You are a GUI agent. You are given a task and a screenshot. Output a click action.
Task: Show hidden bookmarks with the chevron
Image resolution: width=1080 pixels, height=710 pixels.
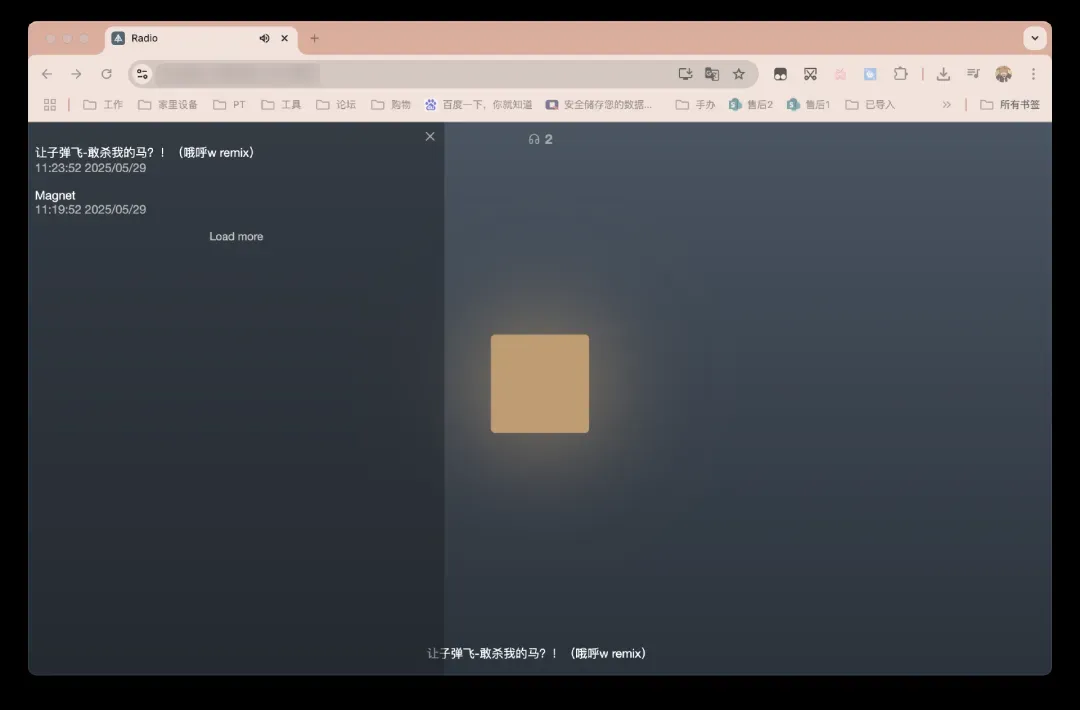[x=946, y=104]
